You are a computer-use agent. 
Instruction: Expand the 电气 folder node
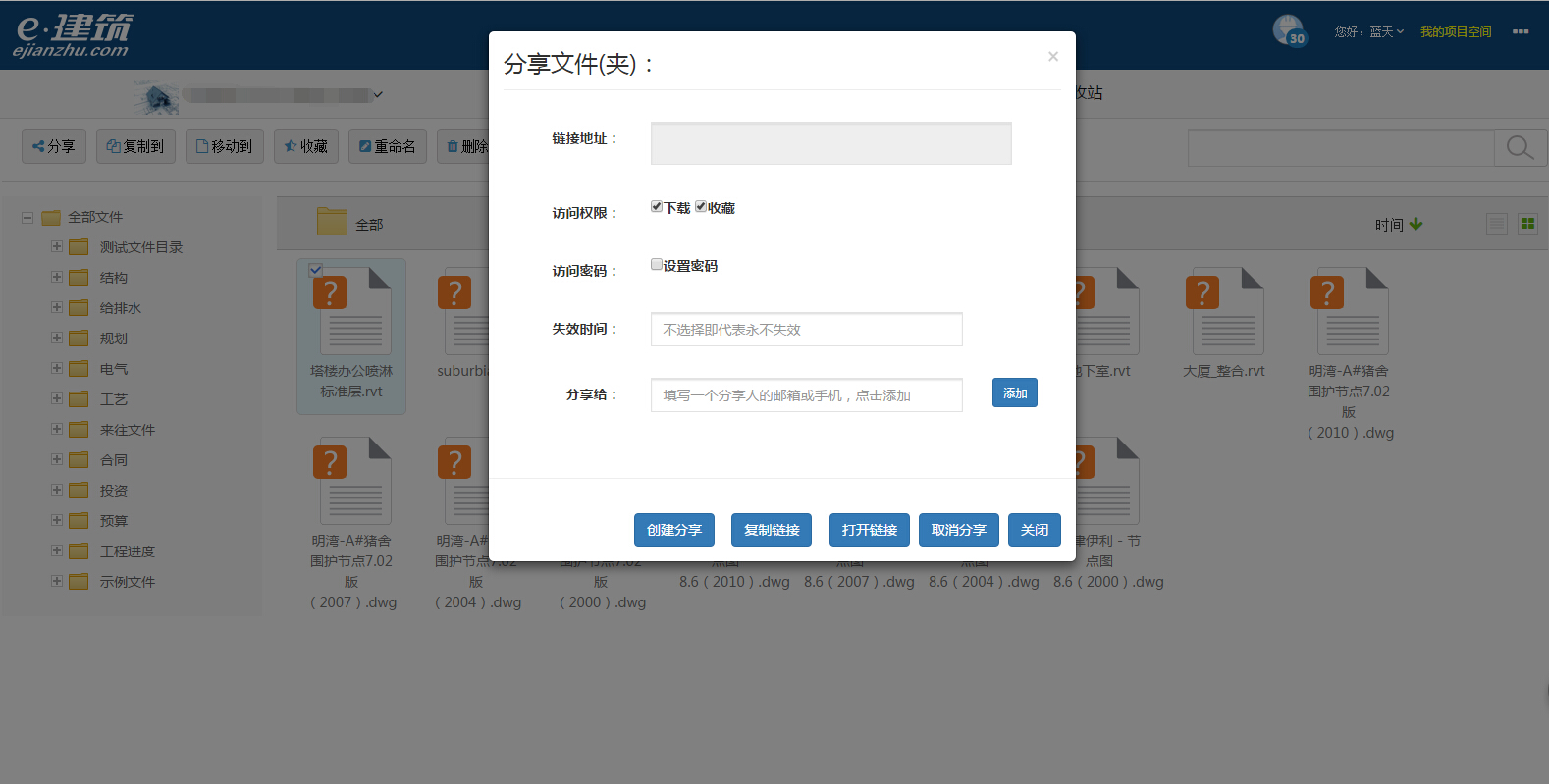(x=57, y=368)
